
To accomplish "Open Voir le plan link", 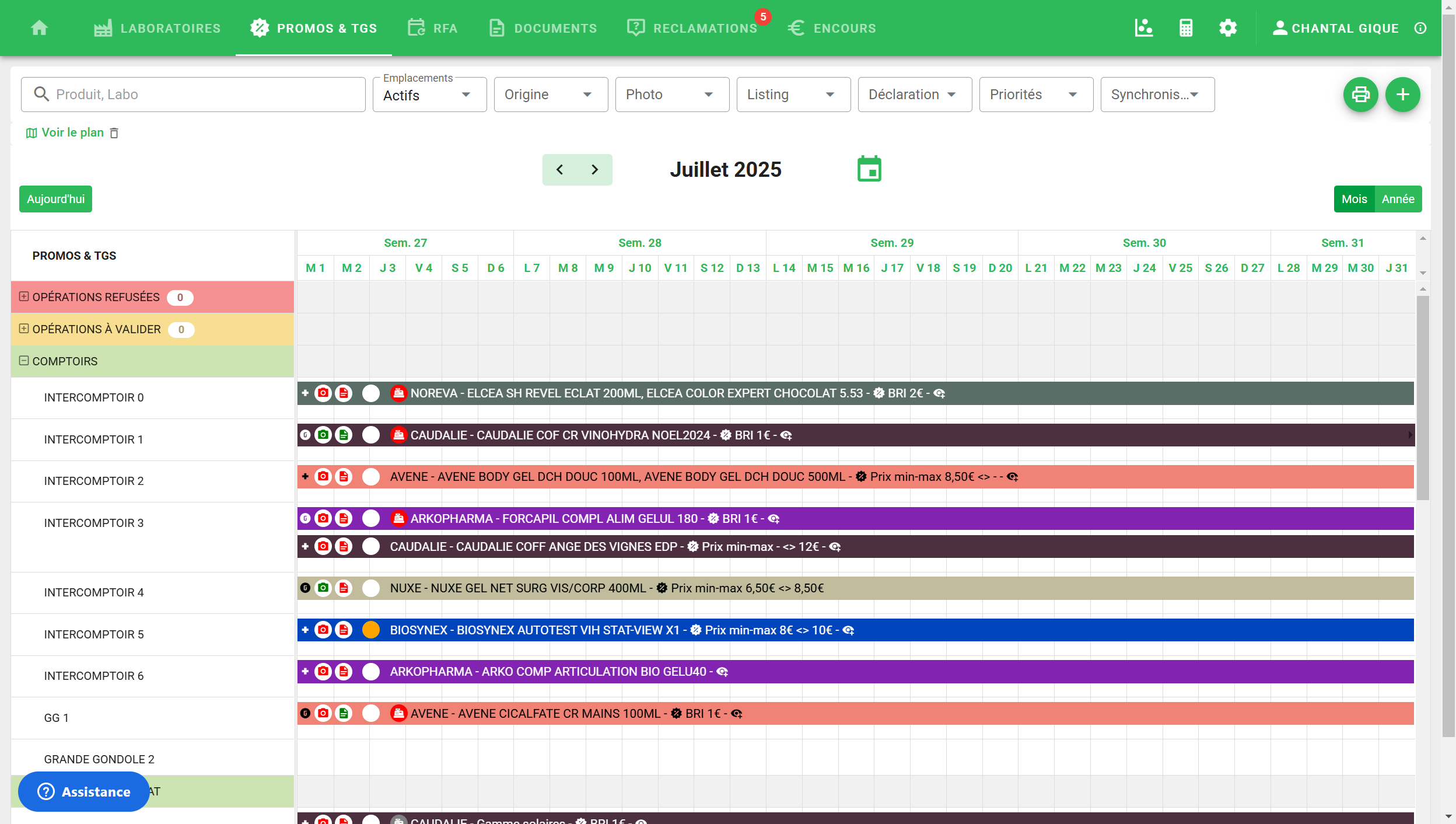I will [x=65, y=132].
